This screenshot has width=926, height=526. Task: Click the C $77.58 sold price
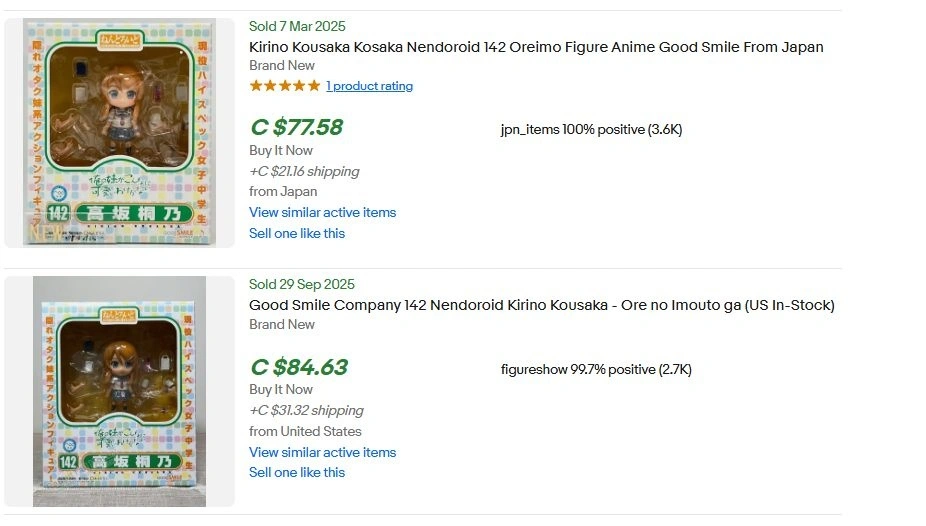pyautogui.click(x=296, y=127)
